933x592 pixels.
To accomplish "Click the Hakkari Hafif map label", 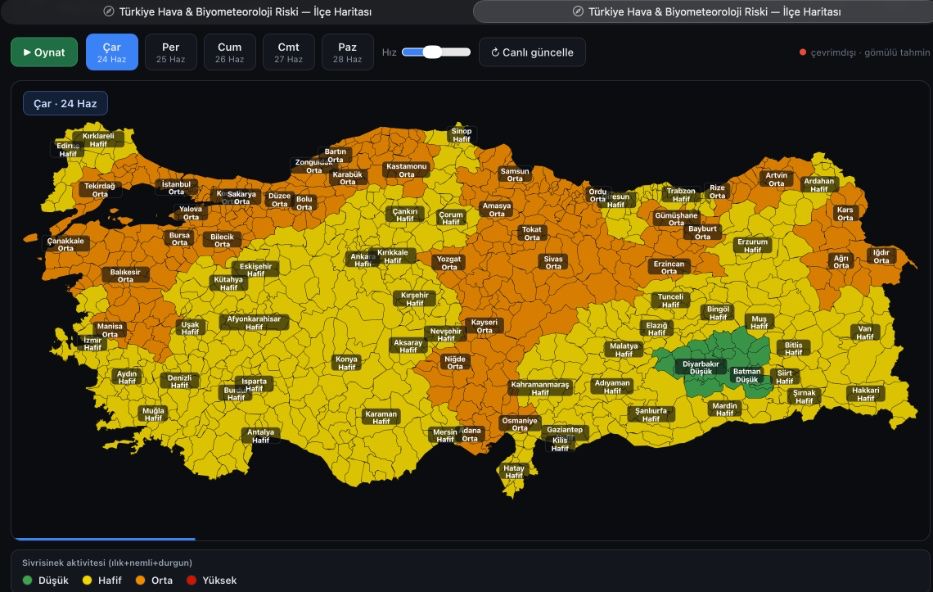I will point(865,394).
